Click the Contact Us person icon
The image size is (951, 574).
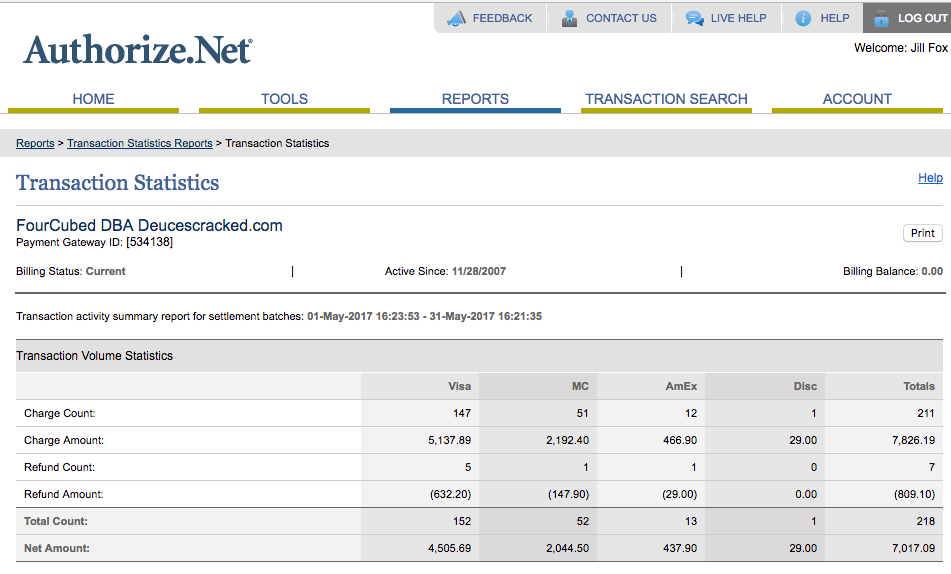570,18
